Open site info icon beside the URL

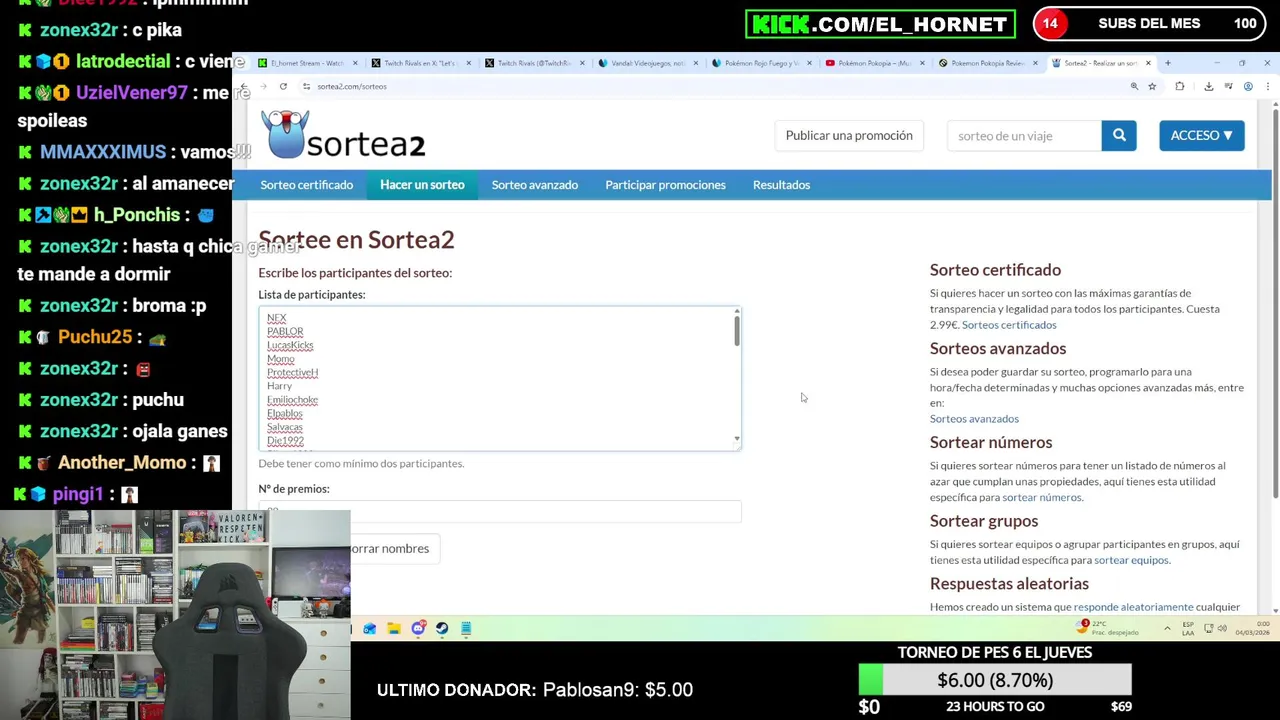point(306,86)
